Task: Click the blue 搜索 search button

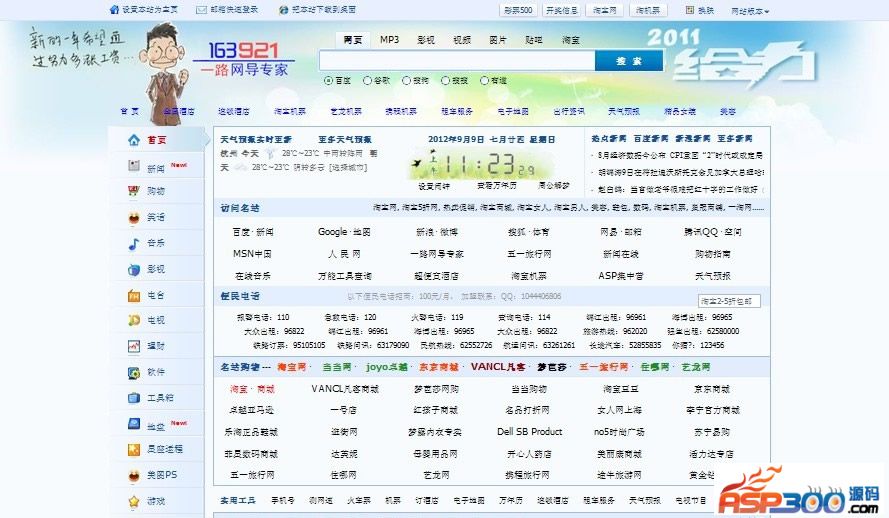Action: pos(629,61)
